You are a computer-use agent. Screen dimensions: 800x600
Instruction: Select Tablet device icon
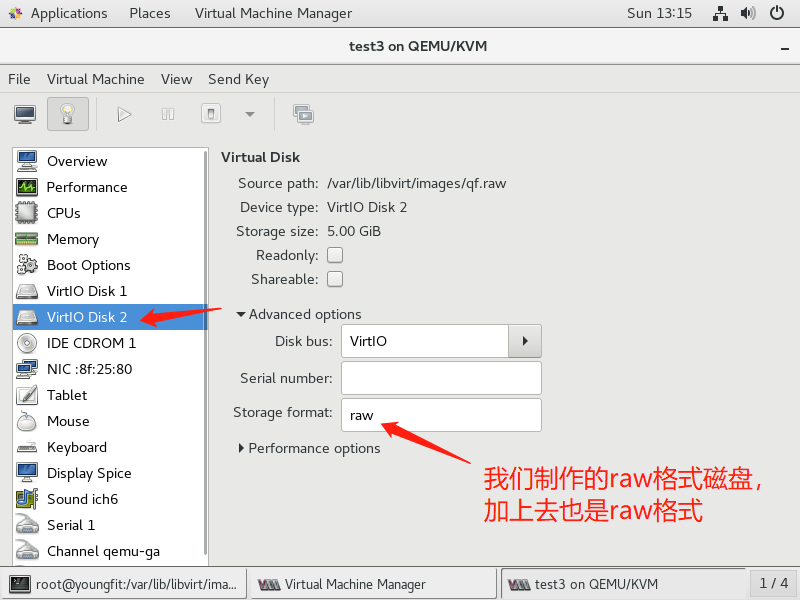pyautogui.click(x=27, y=395)
